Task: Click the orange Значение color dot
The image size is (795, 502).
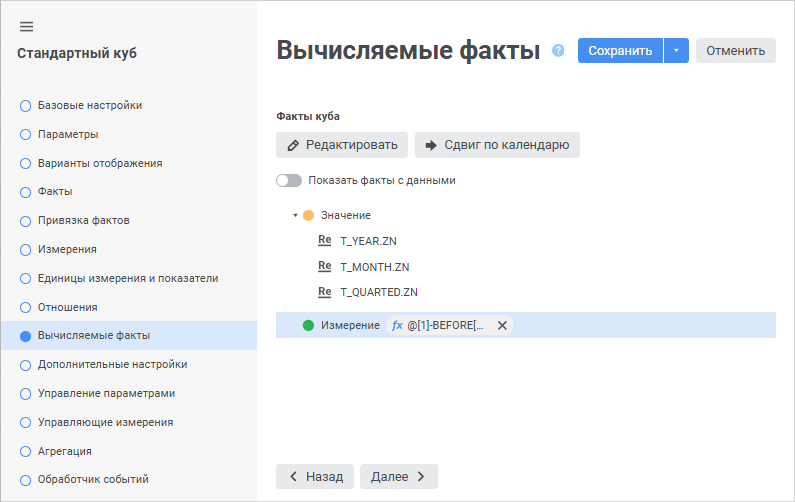Action: point(308,215)
